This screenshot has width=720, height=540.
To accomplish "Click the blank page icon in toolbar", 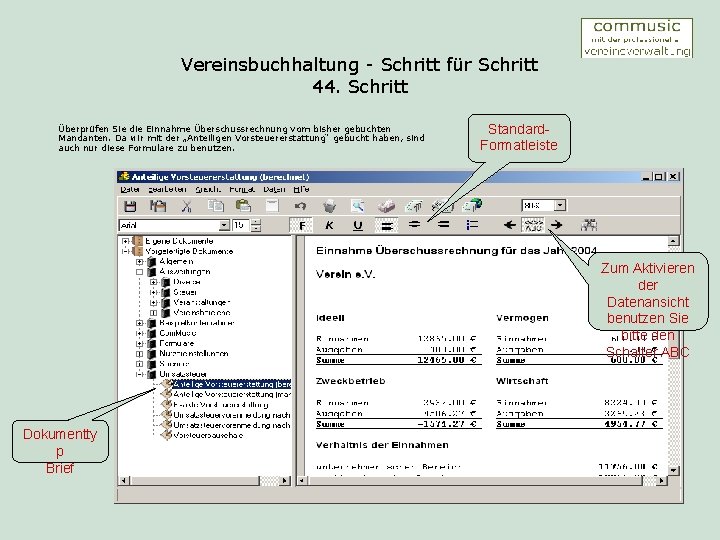I will pos(272,206).
